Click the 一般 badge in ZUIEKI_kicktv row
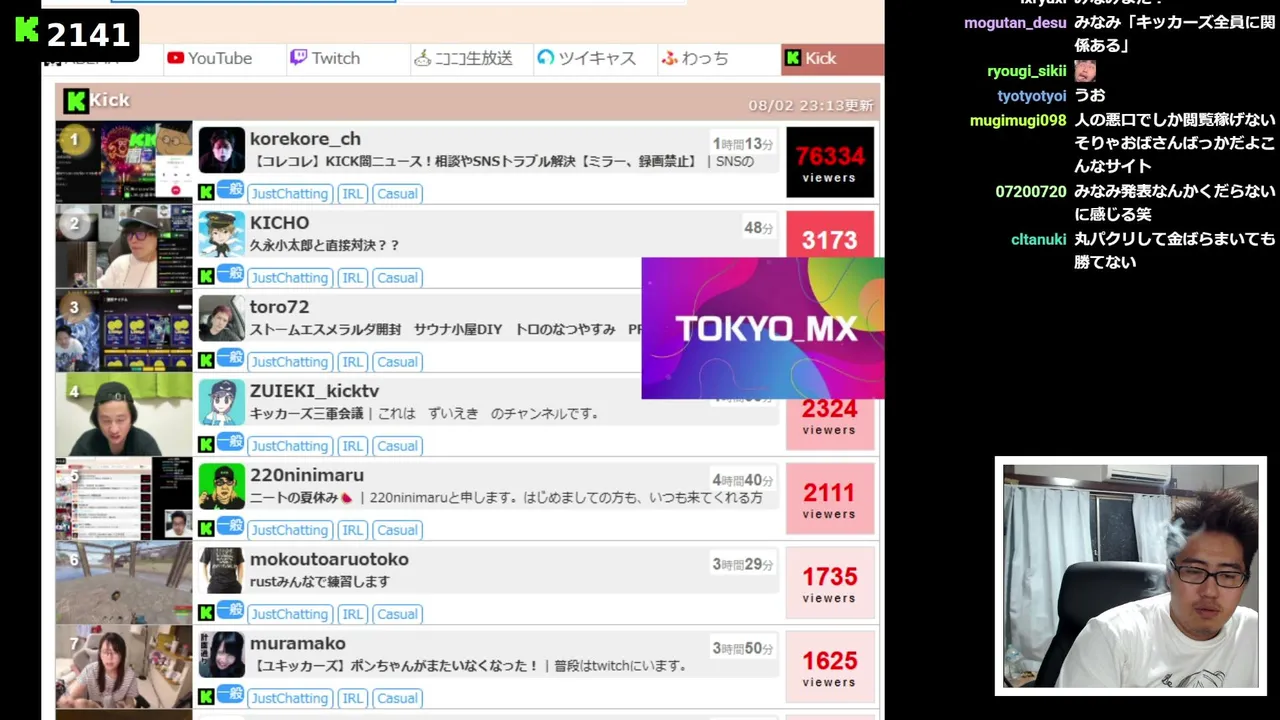Image resolution: width=1280 pixels, height=720 pixels. pos(230,442)
